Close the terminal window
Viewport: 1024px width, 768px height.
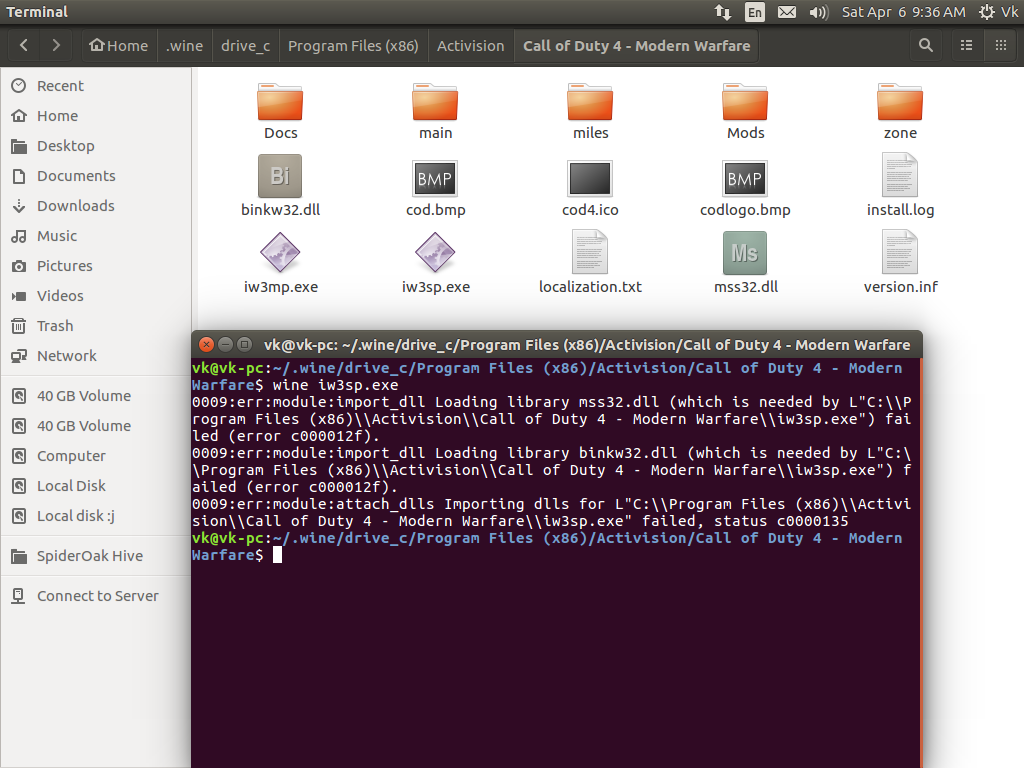pos(206,344)
